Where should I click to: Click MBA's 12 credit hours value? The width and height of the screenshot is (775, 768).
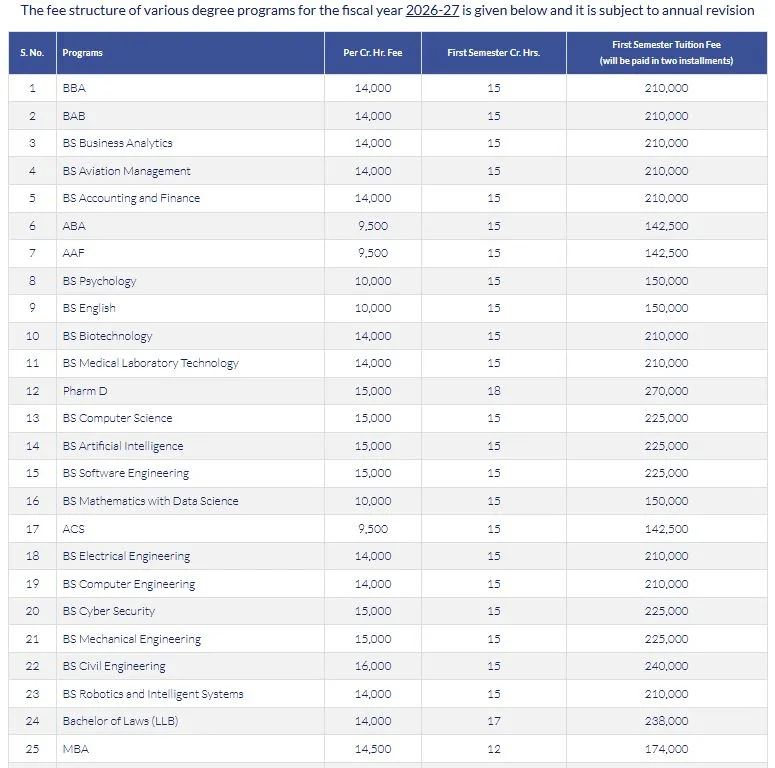pos(494,749)
